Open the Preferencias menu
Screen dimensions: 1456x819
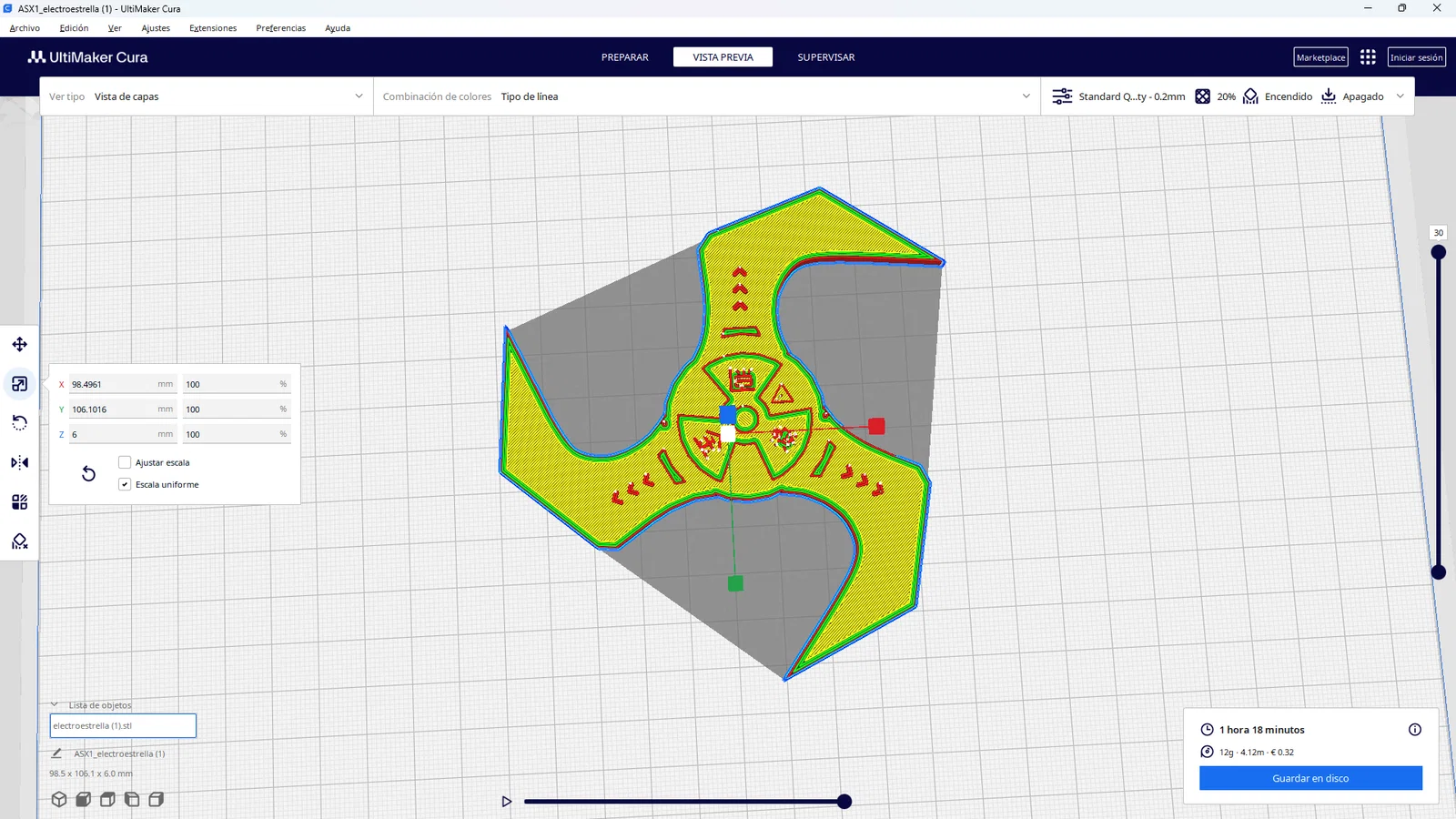click(281, 28)
